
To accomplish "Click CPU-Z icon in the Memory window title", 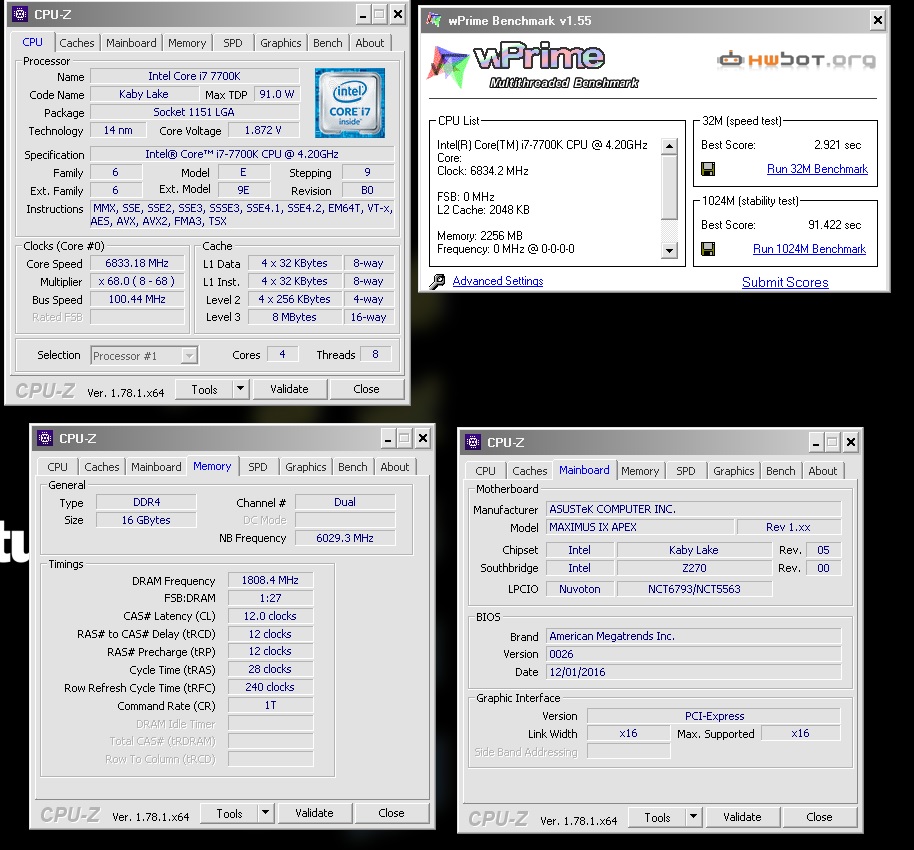I will (x=45, y=438).
